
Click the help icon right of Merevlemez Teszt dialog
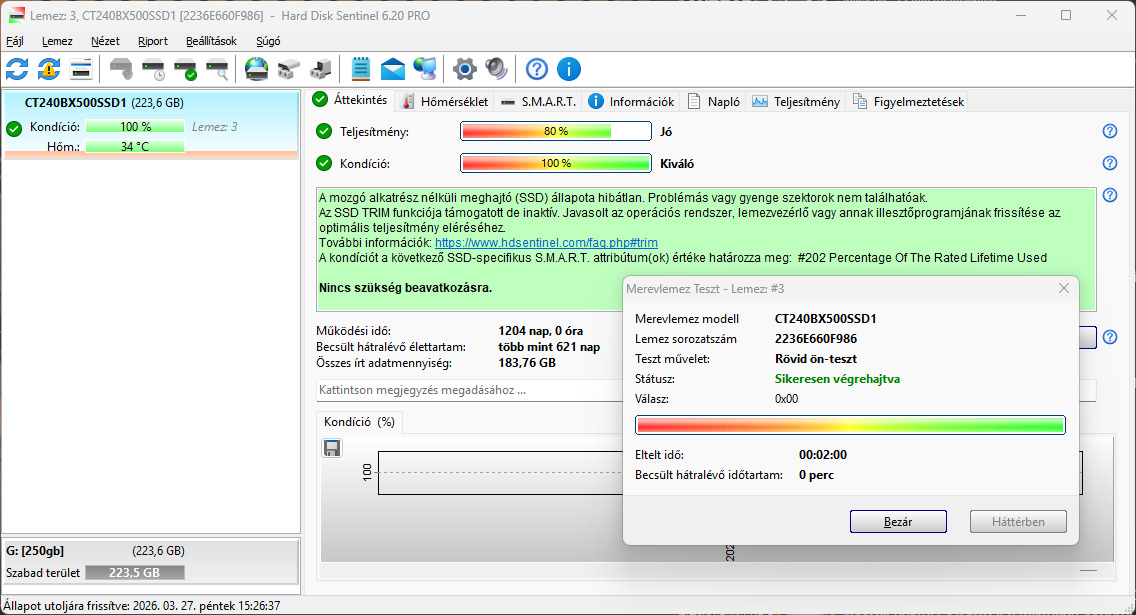pyautogui.click(x=1110, y=337)
